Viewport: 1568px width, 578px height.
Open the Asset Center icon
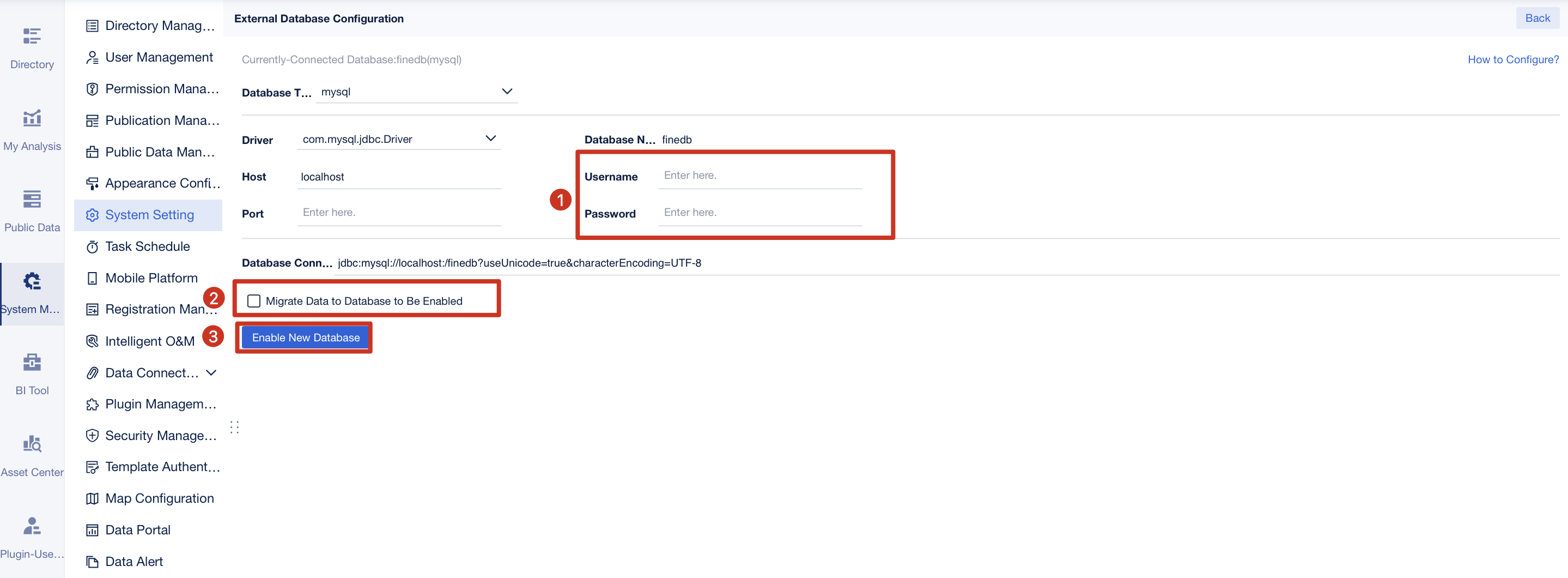32,443
